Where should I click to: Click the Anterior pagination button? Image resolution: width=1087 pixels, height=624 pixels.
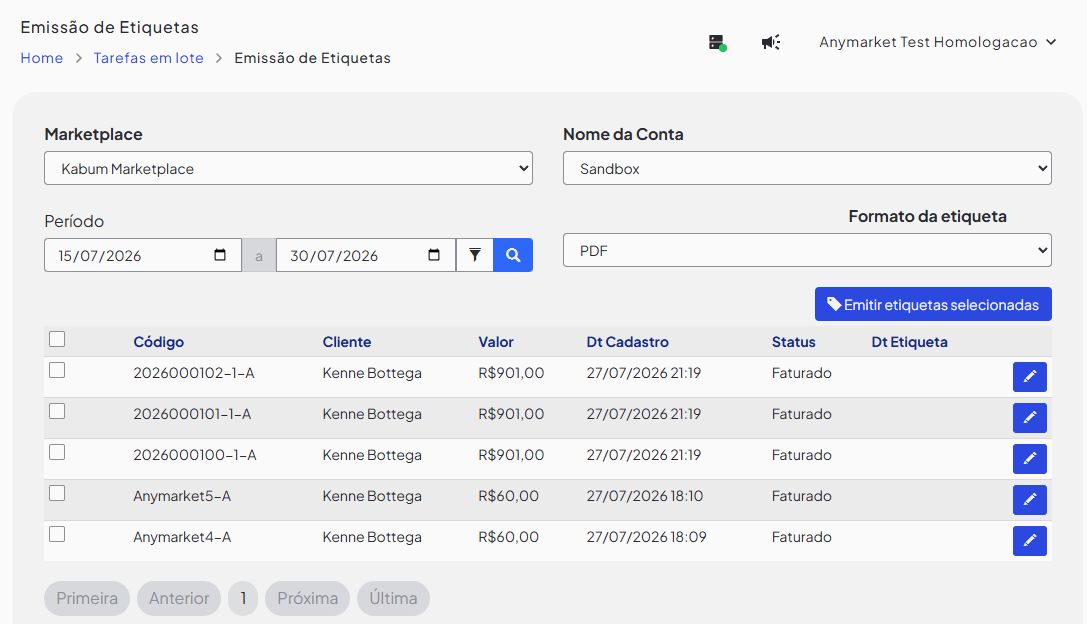[179, 598]
